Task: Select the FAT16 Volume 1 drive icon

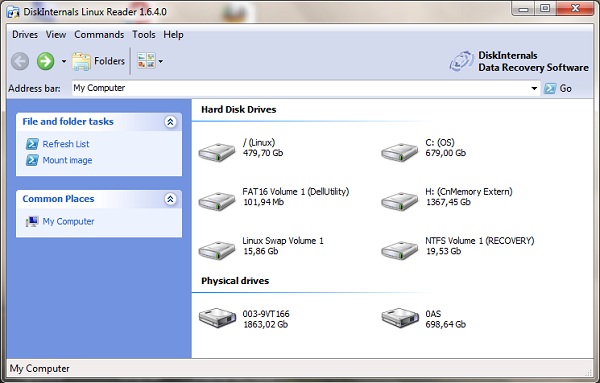Action: click(217, 201)
